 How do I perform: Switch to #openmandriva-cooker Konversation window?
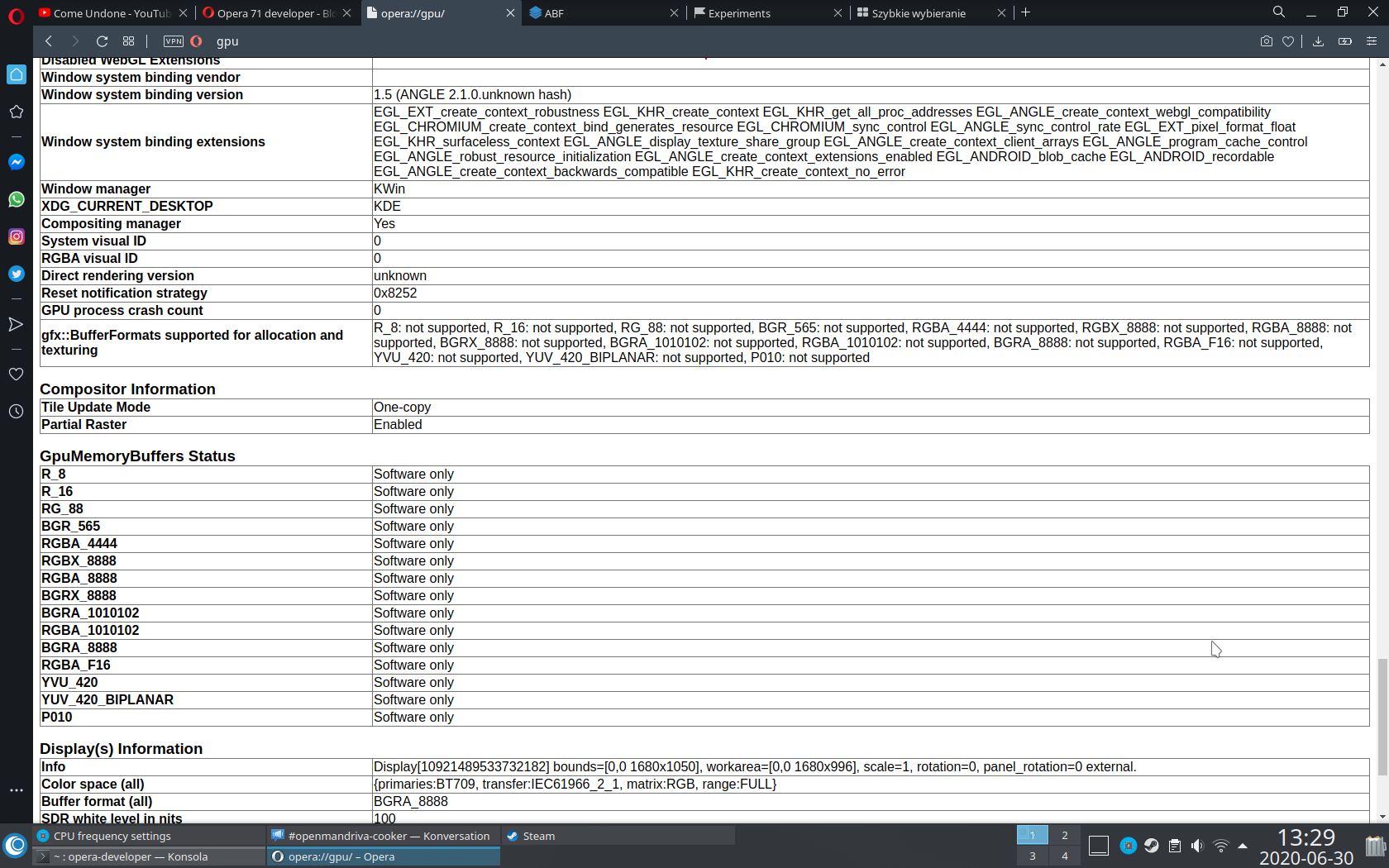[383, 836]
